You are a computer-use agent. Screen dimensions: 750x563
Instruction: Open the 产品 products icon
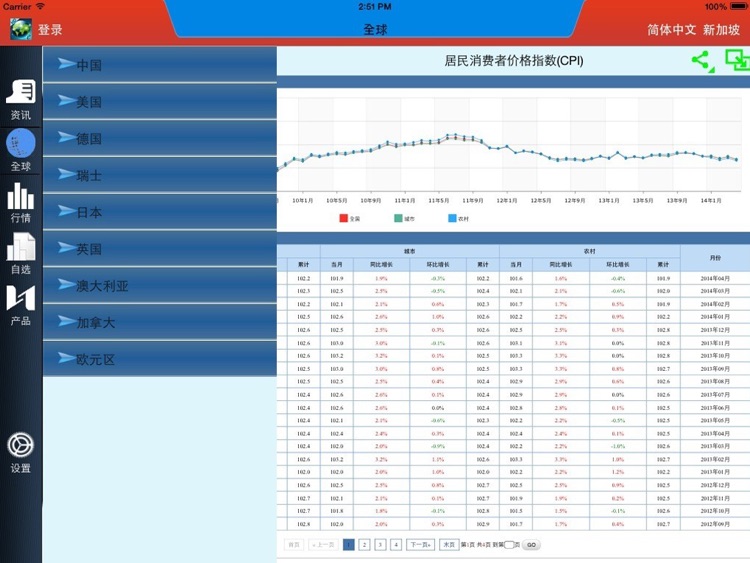coord(21,305)
